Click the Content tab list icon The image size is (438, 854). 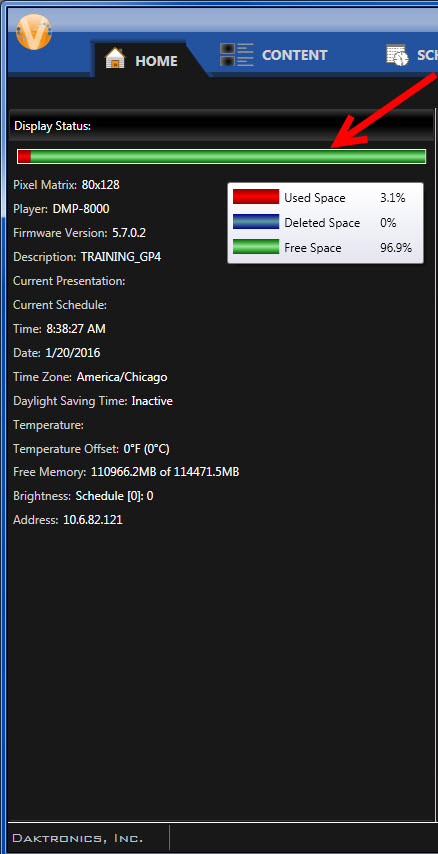coord(237,54)
